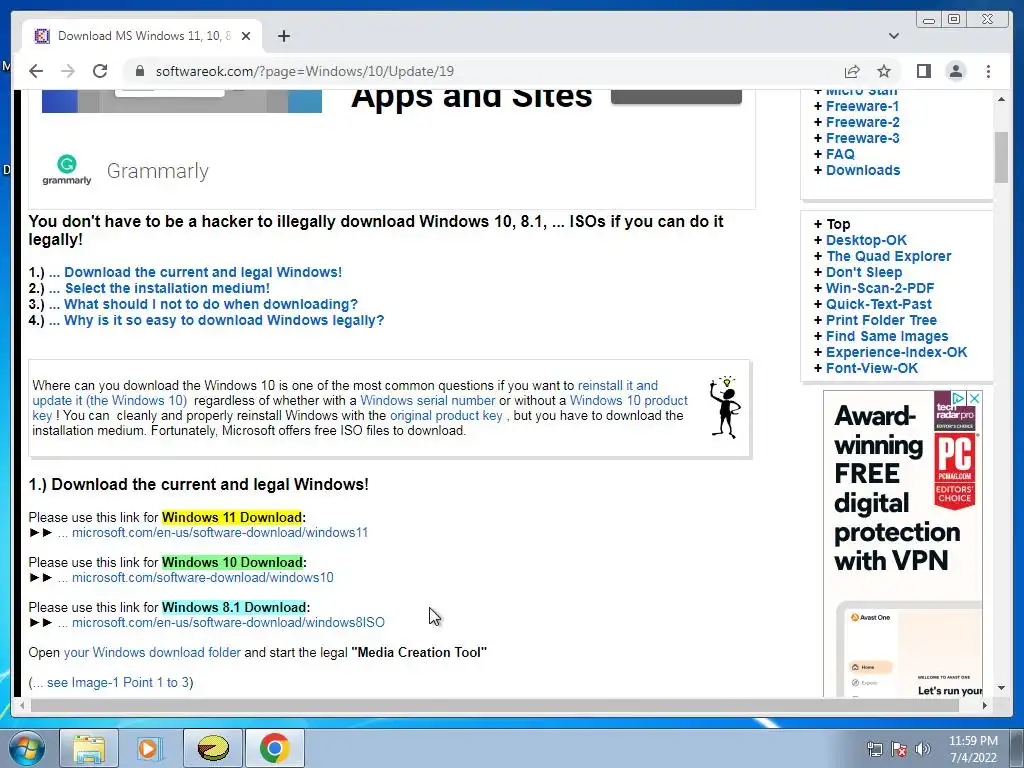1024x768 pixels.
Task: Open Chrome side panel icon
Action: (x=923, y=71)
